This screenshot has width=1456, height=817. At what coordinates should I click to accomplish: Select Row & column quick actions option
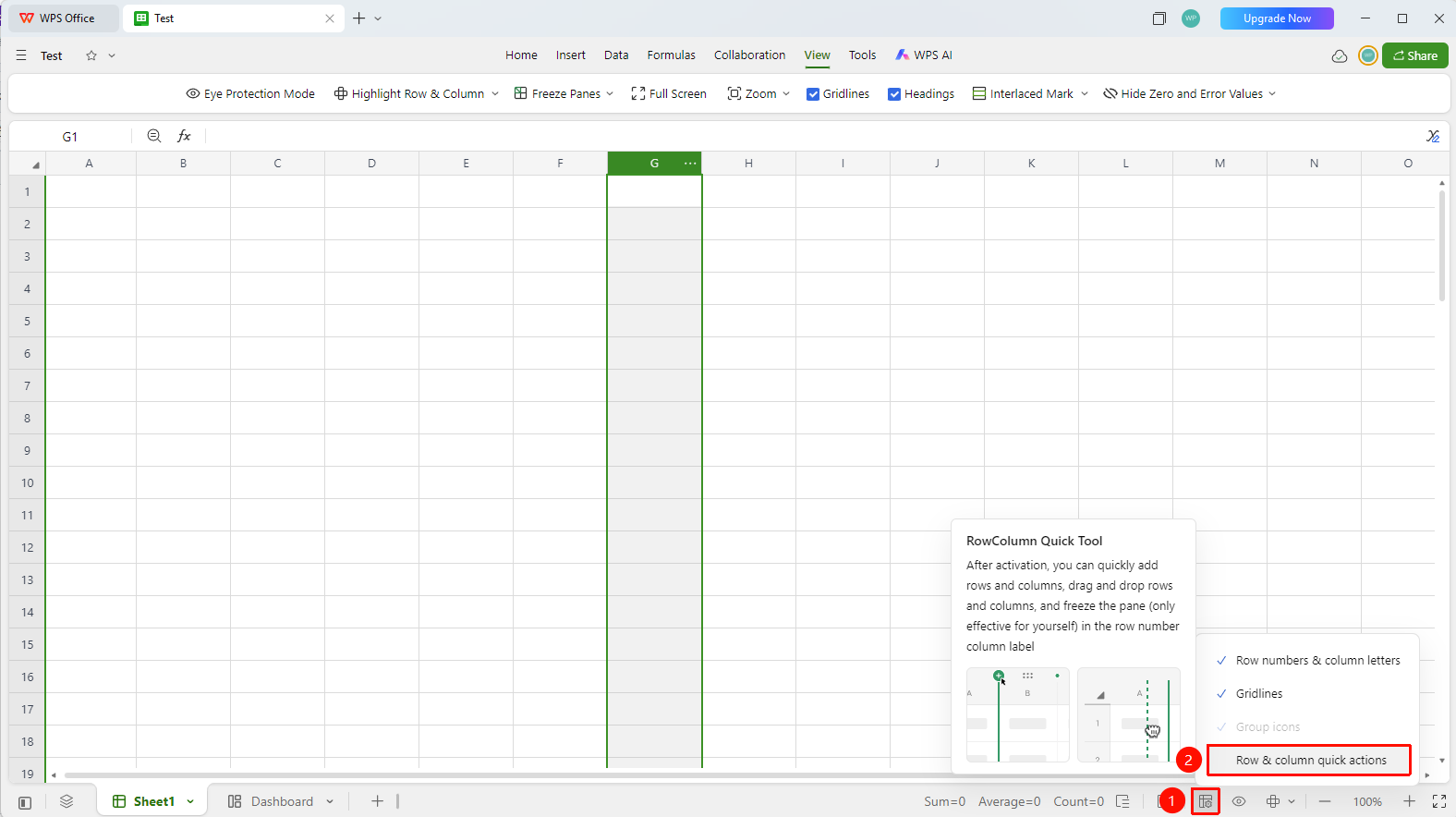click(1309, 760)
